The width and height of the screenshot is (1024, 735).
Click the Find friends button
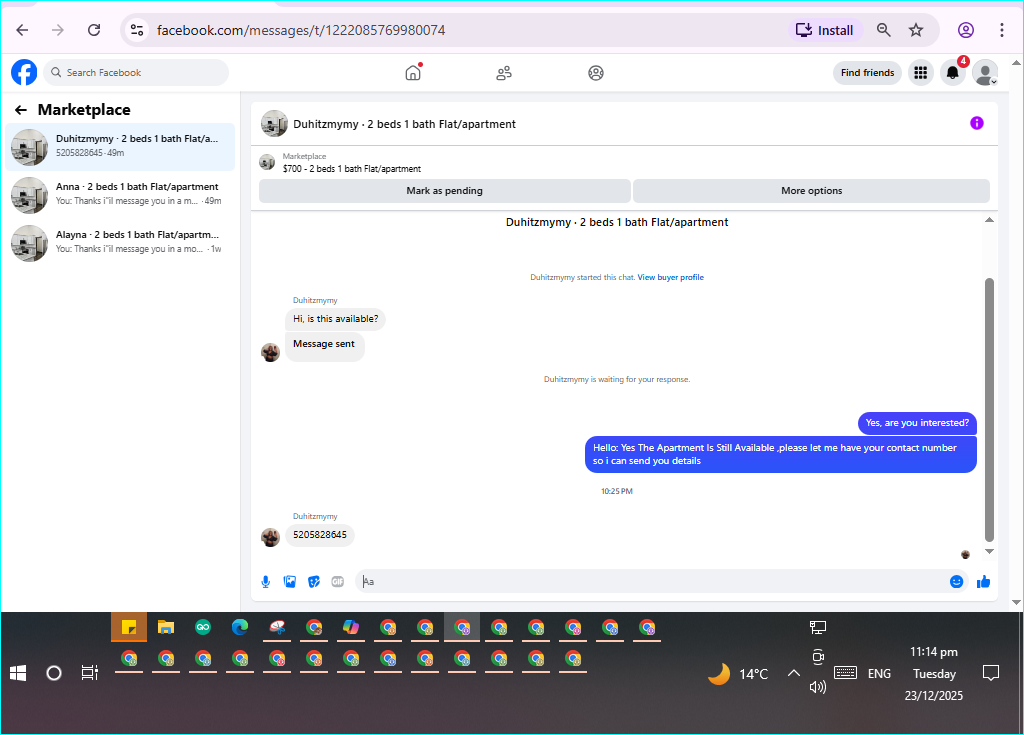(x=867, y=73)
